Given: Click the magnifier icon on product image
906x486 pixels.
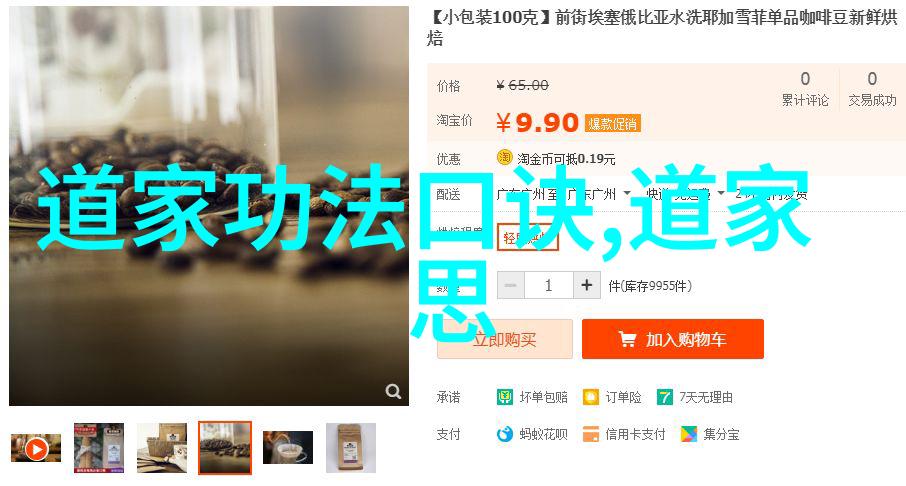Looking at the screenshot, I should [393, 391].
